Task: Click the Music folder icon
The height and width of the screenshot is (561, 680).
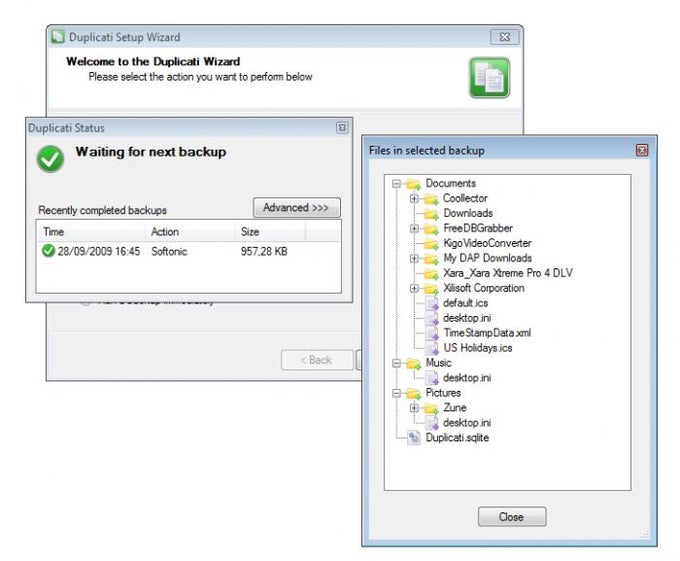Action: (x=414, y=363)
